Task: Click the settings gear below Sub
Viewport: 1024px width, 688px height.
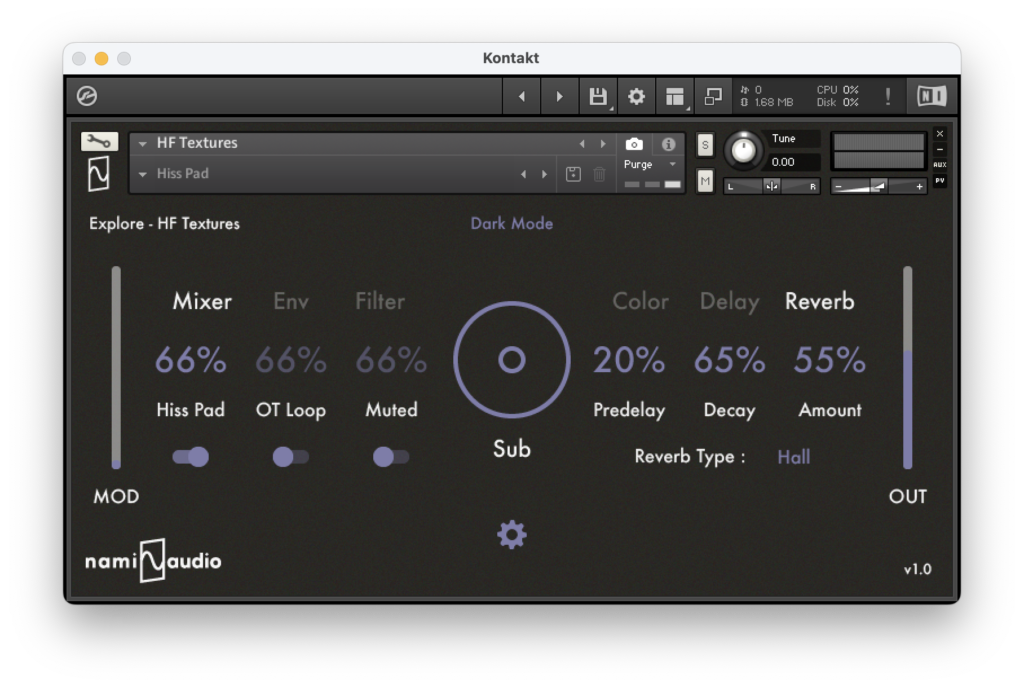Action: point(511,534)
